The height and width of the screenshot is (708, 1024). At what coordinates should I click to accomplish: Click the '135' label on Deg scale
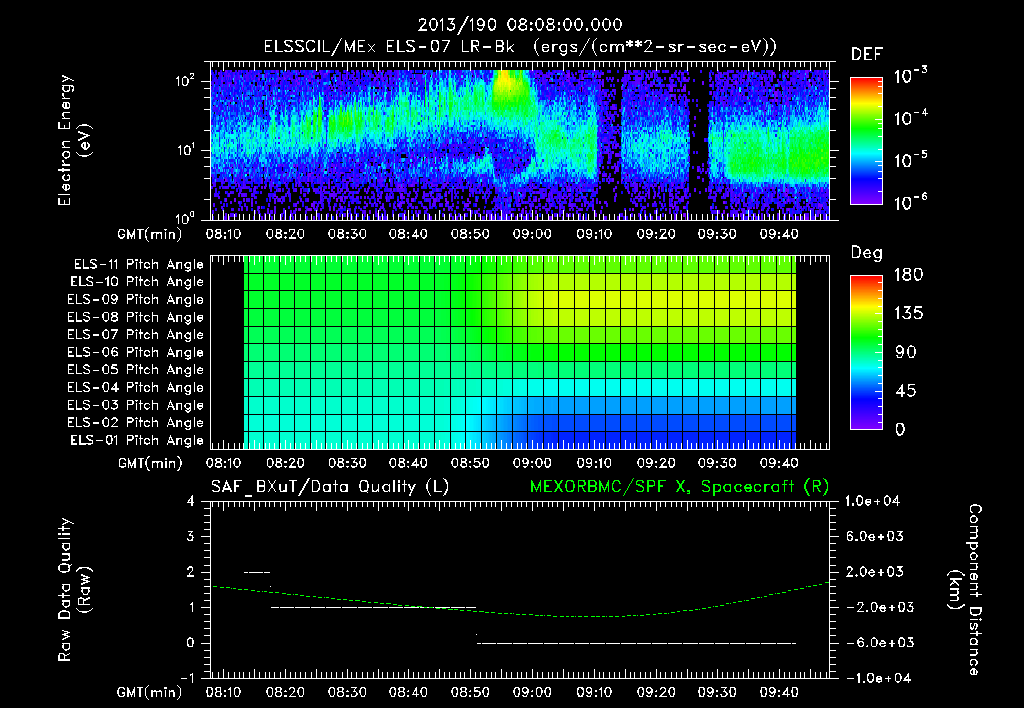tap(909, 314)
